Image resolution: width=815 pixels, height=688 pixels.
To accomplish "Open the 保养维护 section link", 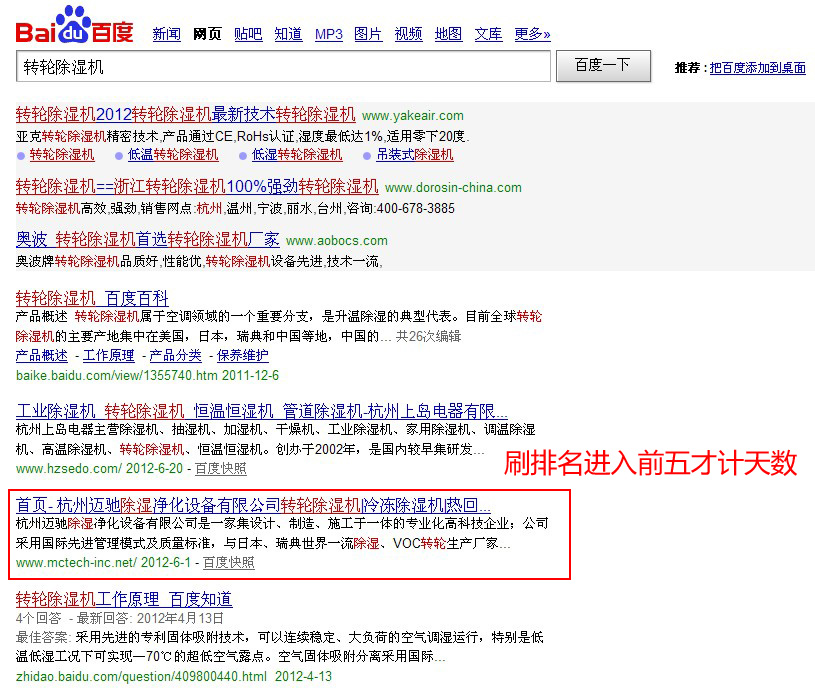I will point(243,355).
